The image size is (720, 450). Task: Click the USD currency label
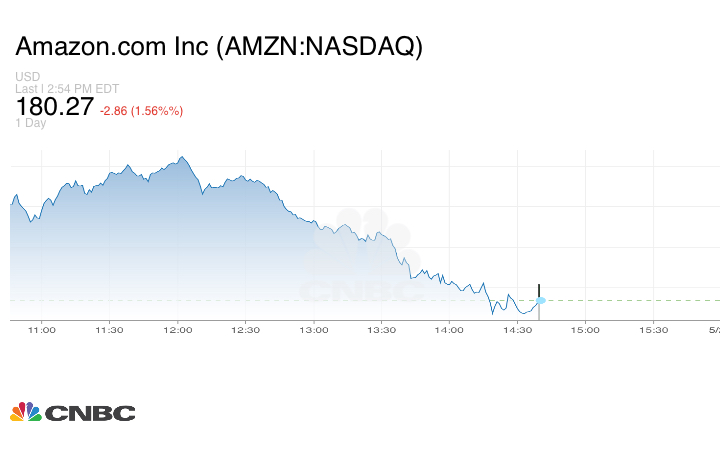[26, 77]
